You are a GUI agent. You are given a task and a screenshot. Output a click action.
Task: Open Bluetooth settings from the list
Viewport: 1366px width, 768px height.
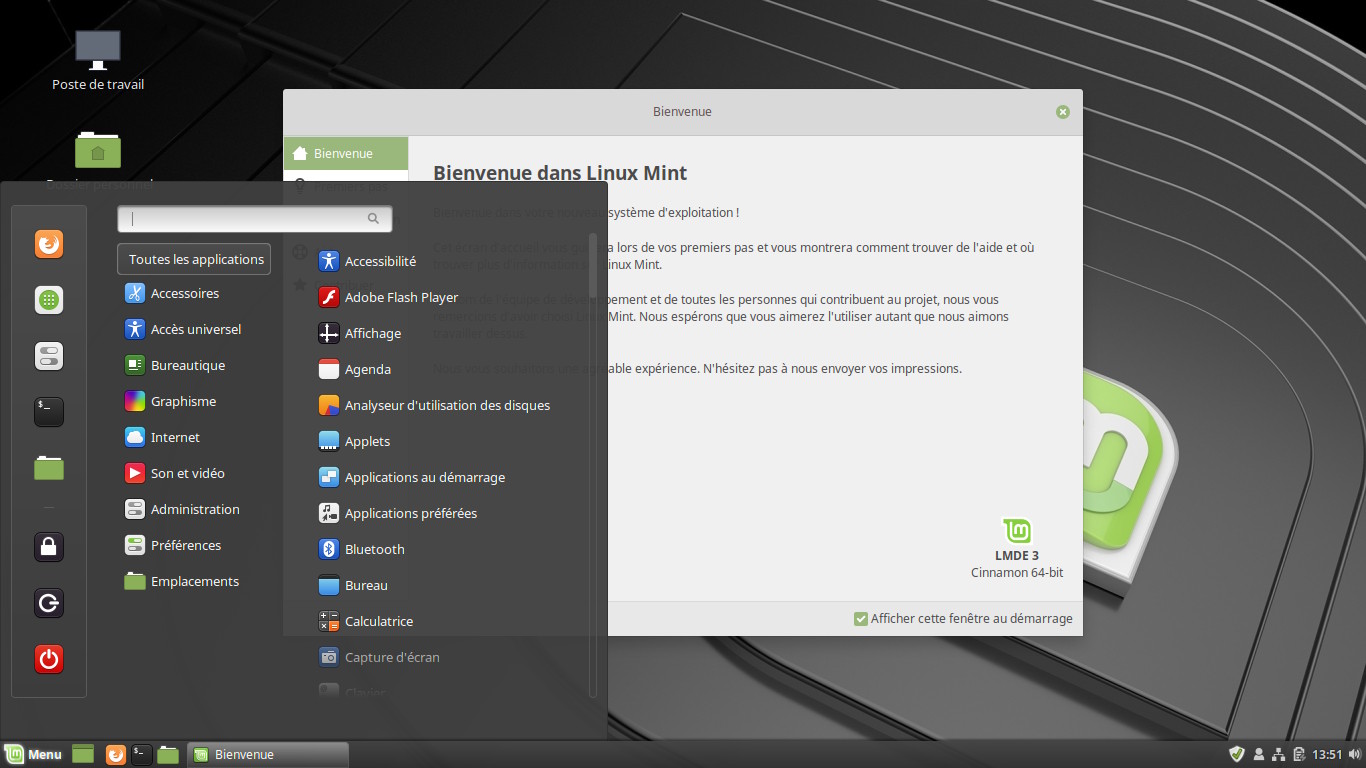[x=374, y=549]
